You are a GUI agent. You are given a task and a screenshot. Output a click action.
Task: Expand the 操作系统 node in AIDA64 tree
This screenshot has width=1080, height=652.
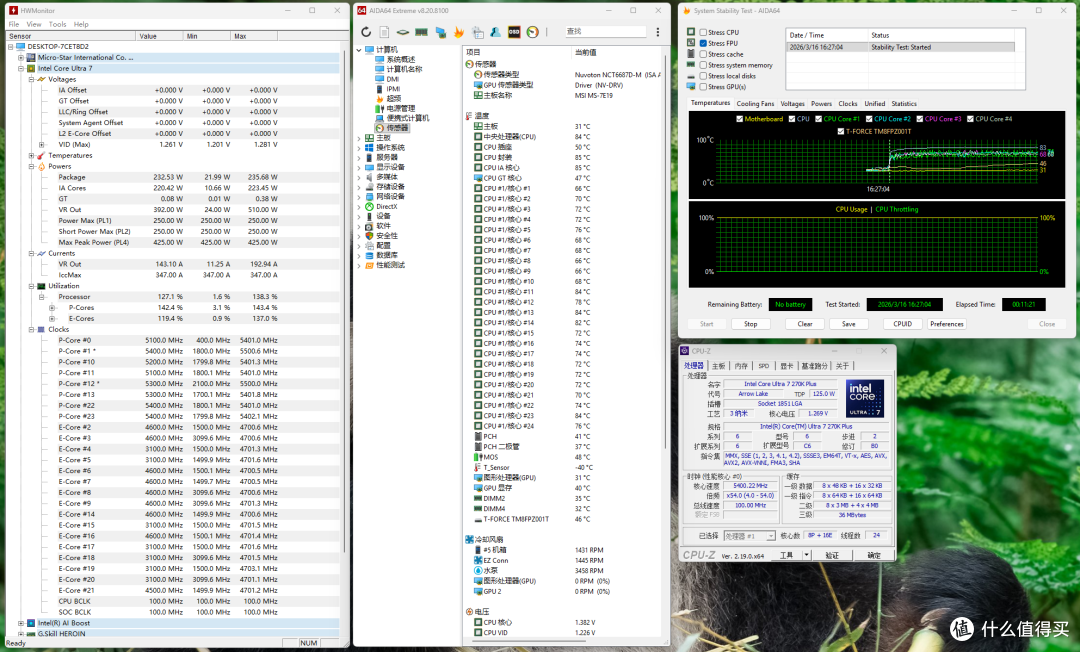pyautogui.click(x=359, y=148)
